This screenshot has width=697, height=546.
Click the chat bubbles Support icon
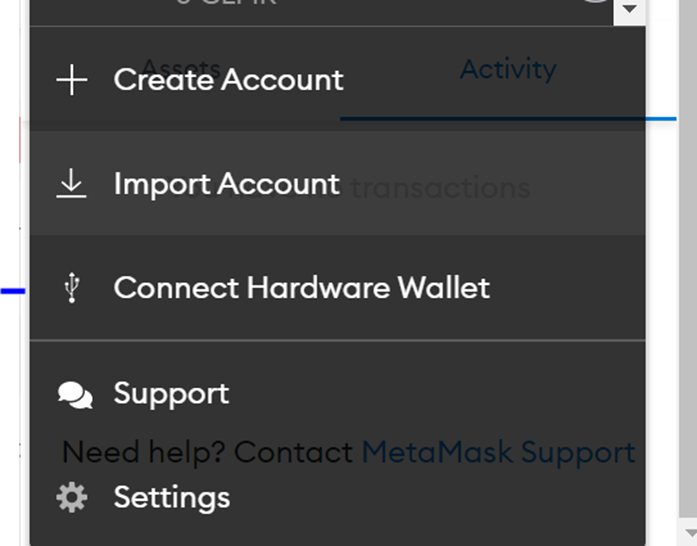pyautogui.click(x=75, y=395)
